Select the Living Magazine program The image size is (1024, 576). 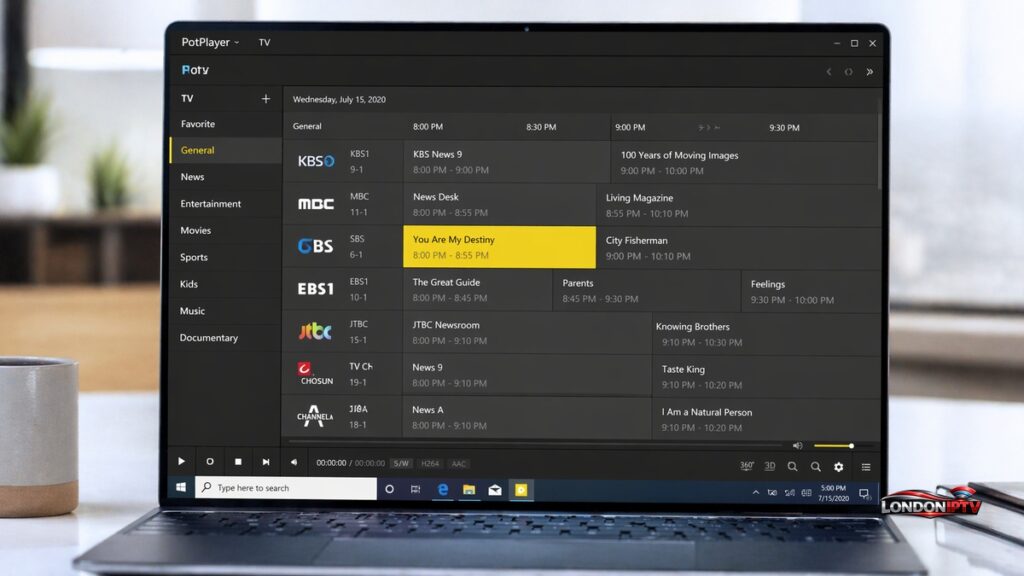point(738,206)
